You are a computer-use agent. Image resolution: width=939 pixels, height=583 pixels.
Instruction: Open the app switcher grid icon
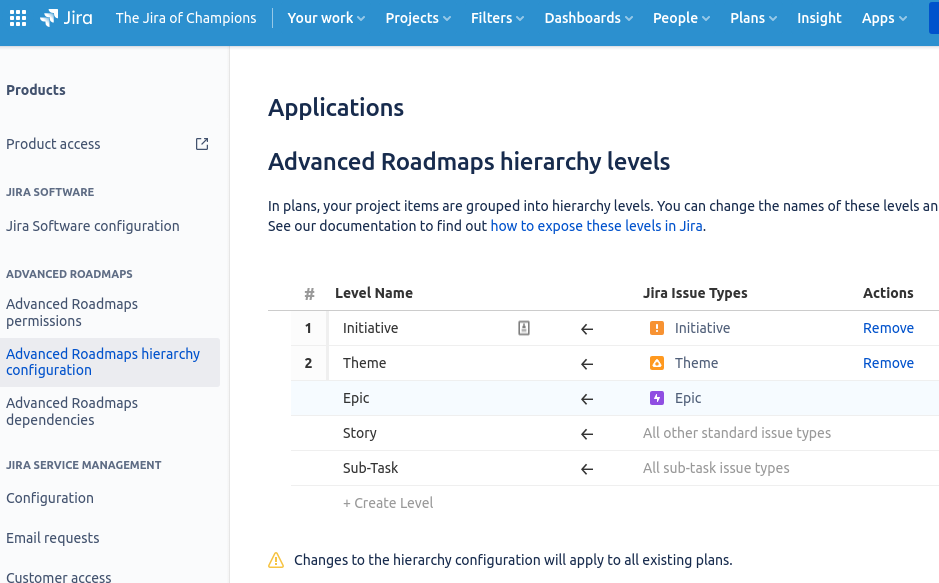pyautogui.click(x=20, y=18)
